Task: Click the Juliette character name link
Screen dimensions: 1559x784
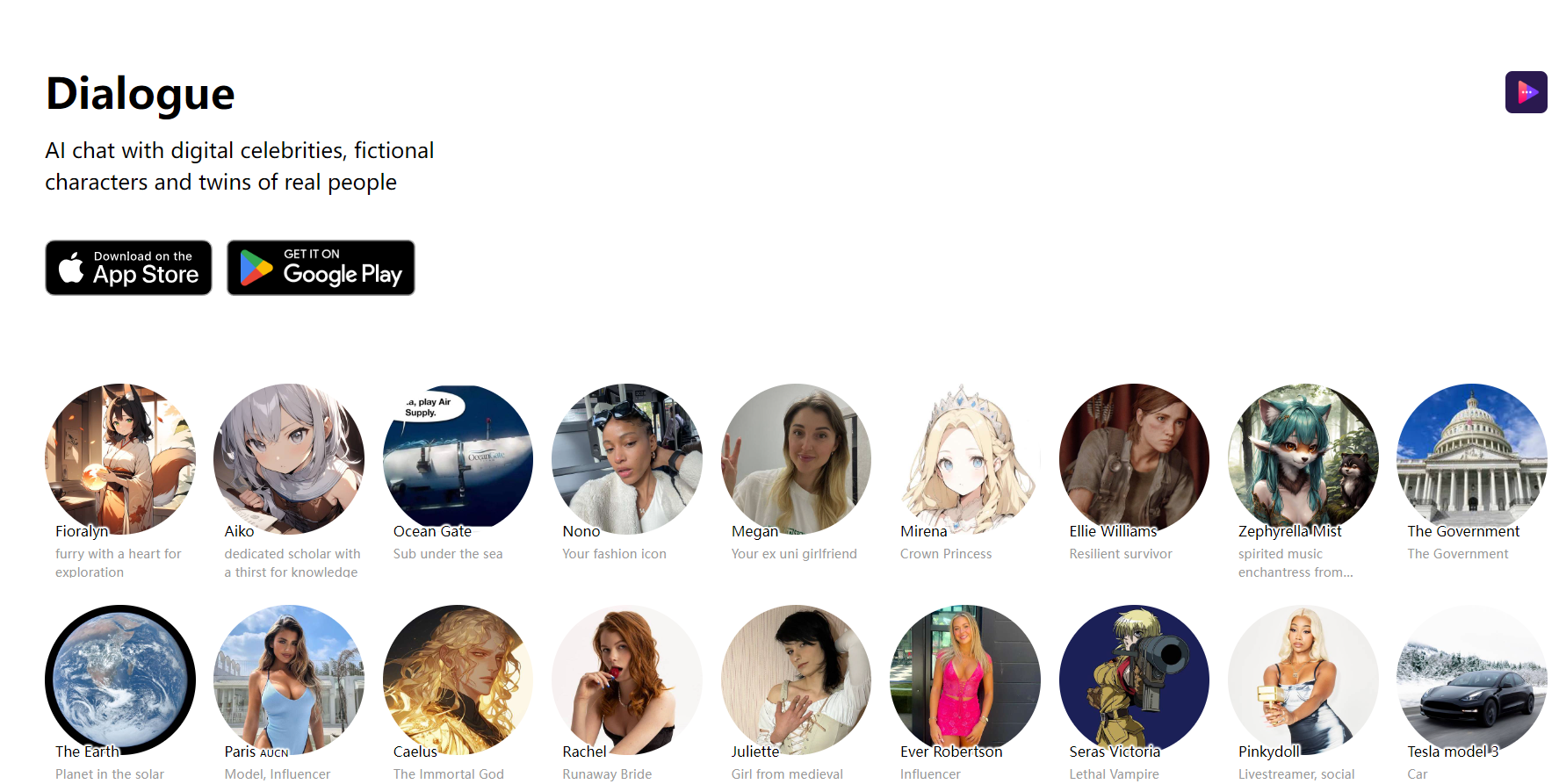Action: (755, 752)
